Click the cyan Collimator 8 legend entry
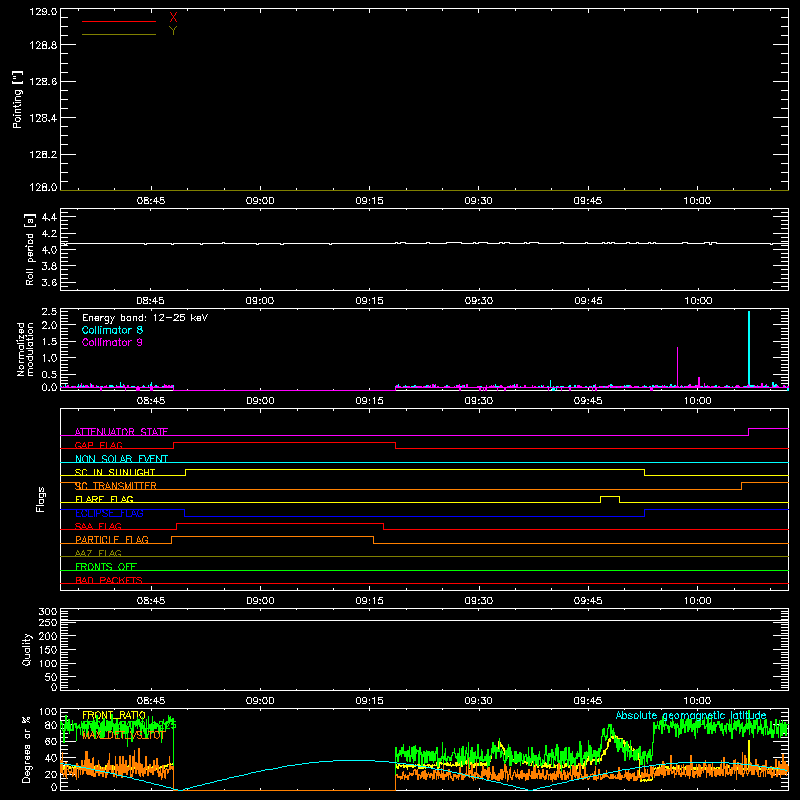 click(112, 330)
